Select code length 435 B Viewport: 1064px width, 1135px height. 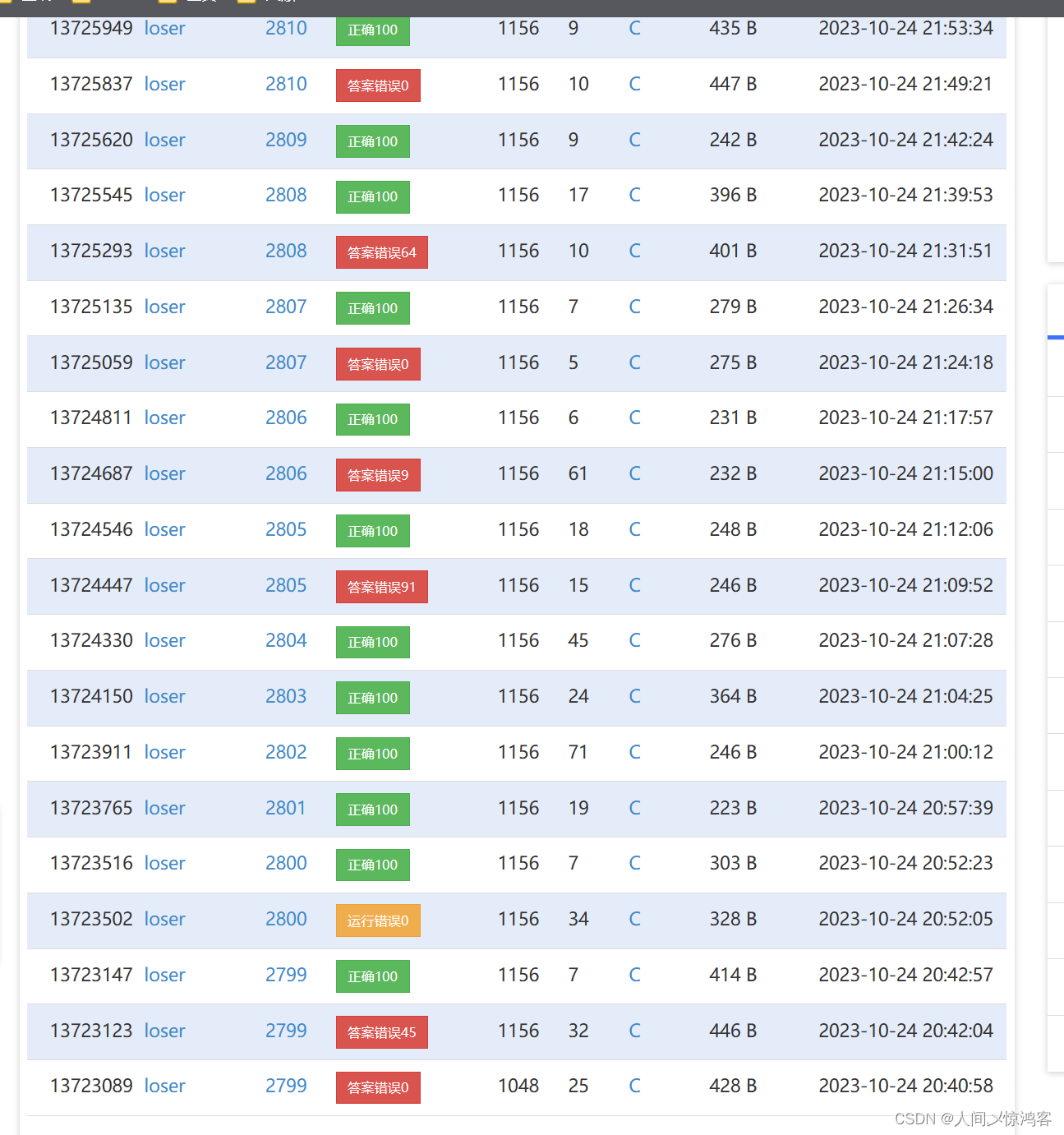tap(733, 28)
